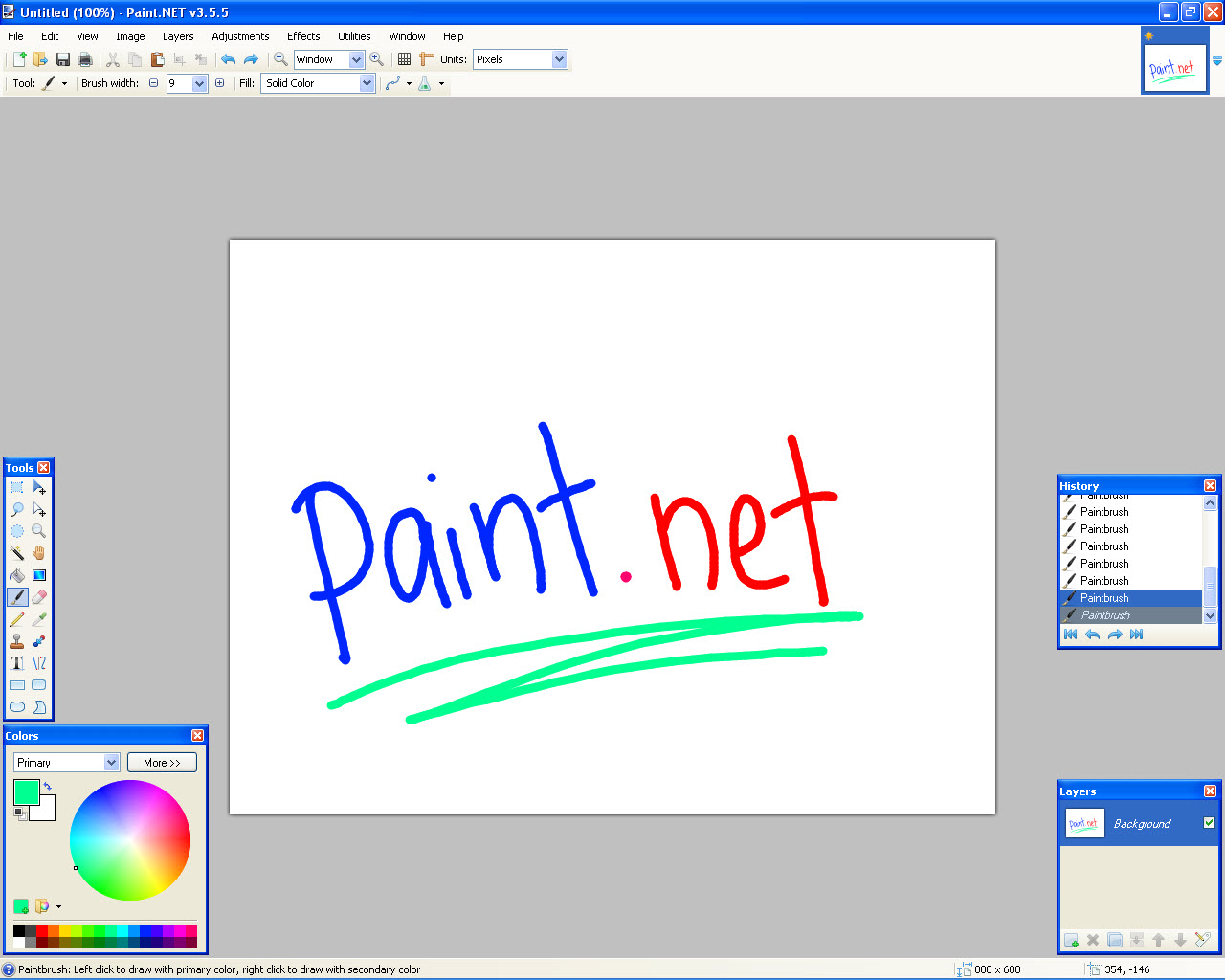This screenshot has height=980, width=1225.
Task: Select the Ellipse shape tool
Action: 17,707
